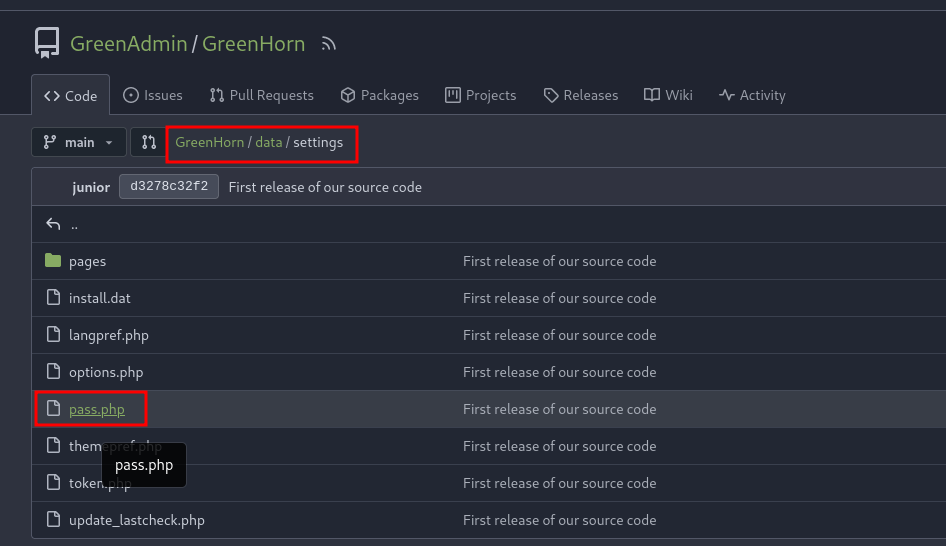The height and width of the screenshot is (546, 946).
Task: Open the Pull Requests tab
Action: [x=261, y=95]
